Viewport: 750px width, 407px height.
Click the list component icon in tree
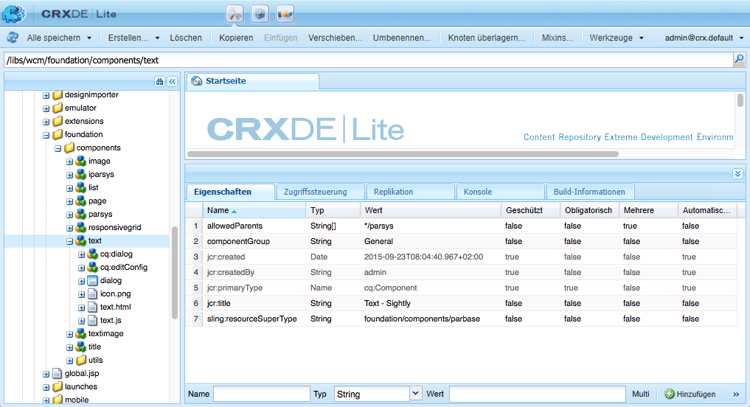80,187
